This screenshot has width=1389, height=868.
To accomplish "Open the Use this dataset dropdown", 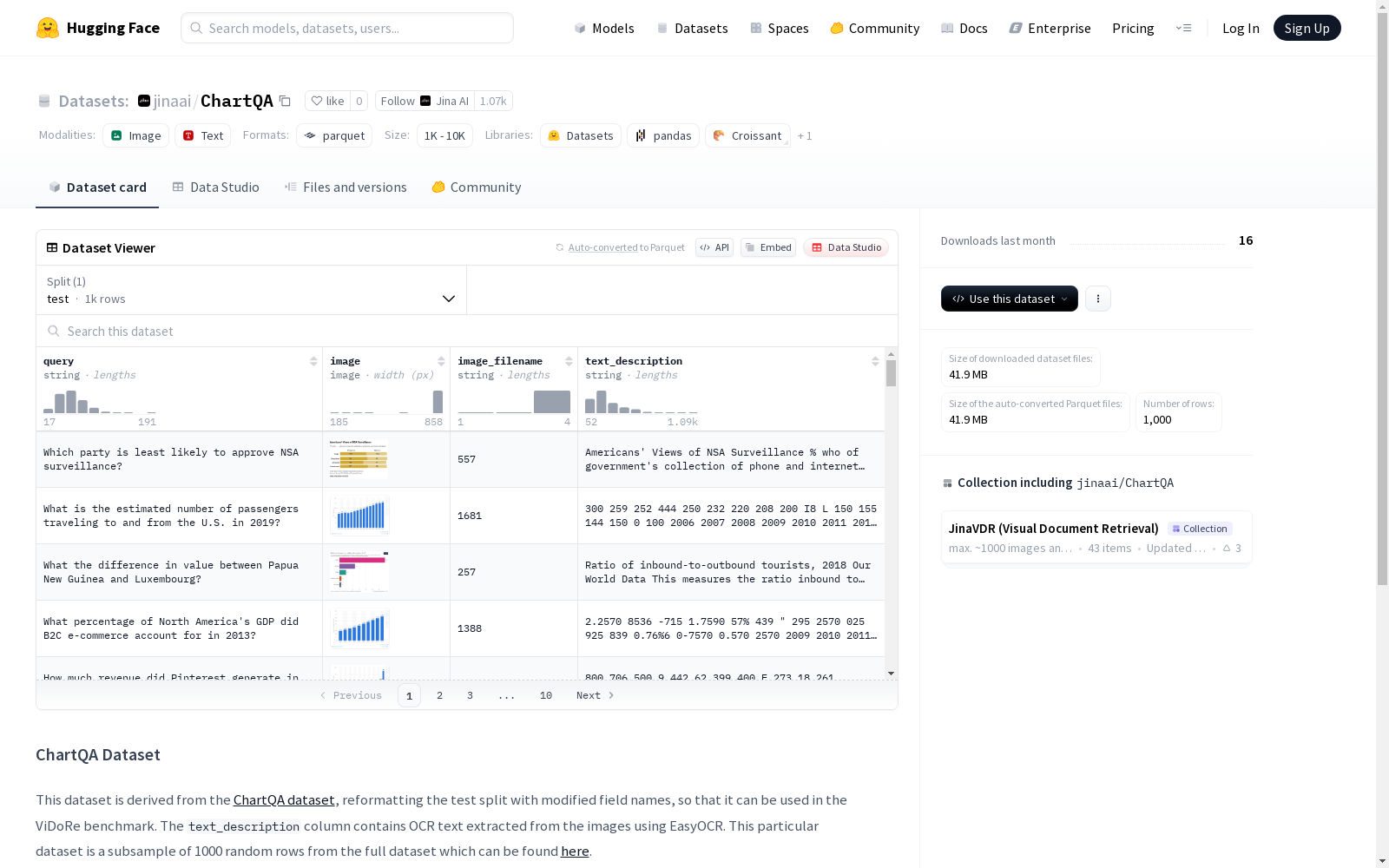I will [1009, 299].
